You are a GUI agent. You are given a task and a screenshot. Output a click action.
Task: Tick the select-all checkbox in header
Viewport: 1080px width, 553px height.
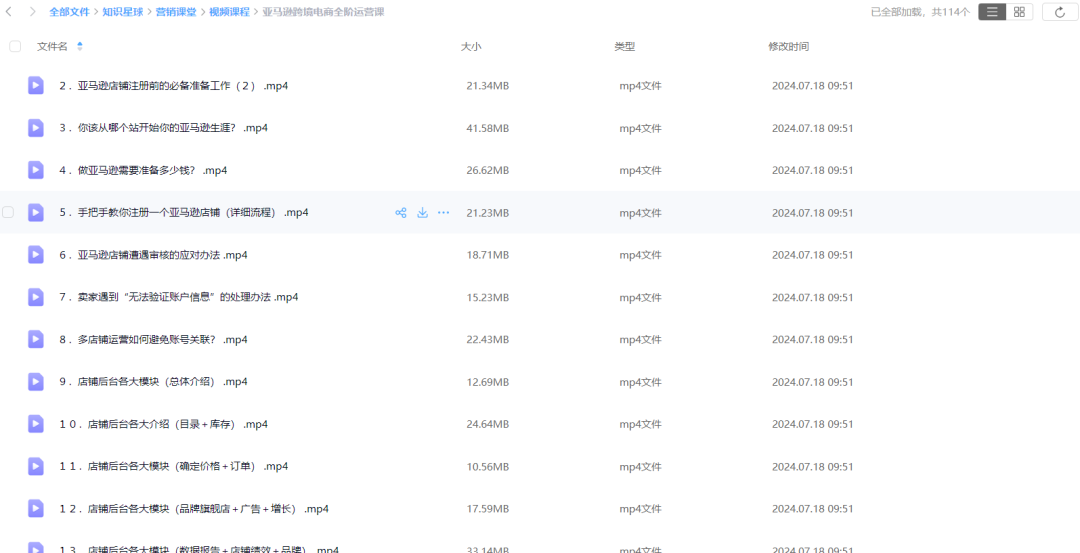[x=14, y=46]
